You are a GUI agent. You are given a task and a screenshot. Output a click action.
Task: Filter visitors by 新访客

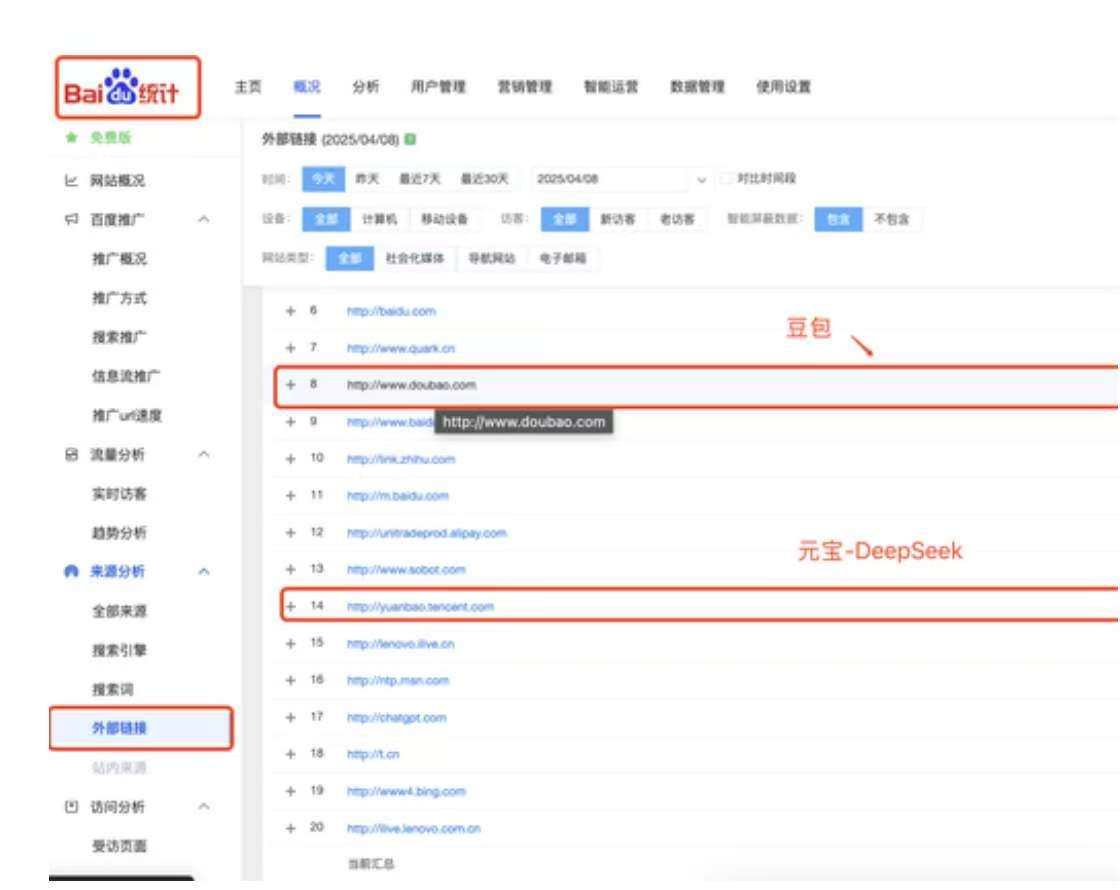point(617,219)
